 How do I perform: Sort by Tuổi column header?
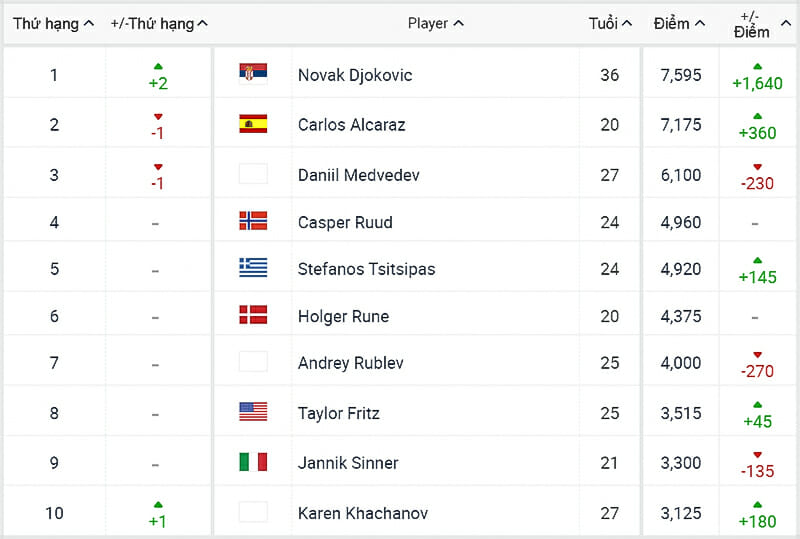click(610, 23)
